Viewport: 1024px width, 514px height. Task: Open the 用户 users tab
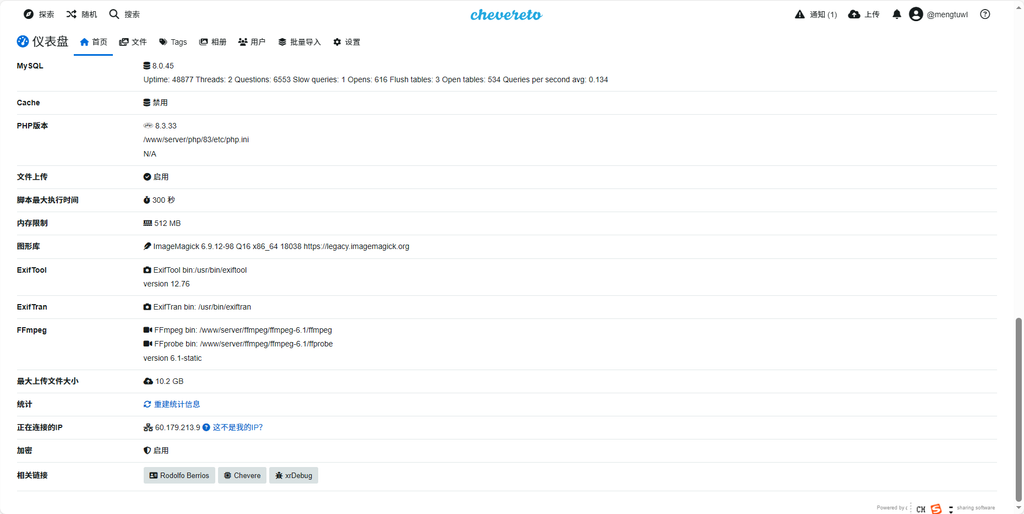[252, 42]
